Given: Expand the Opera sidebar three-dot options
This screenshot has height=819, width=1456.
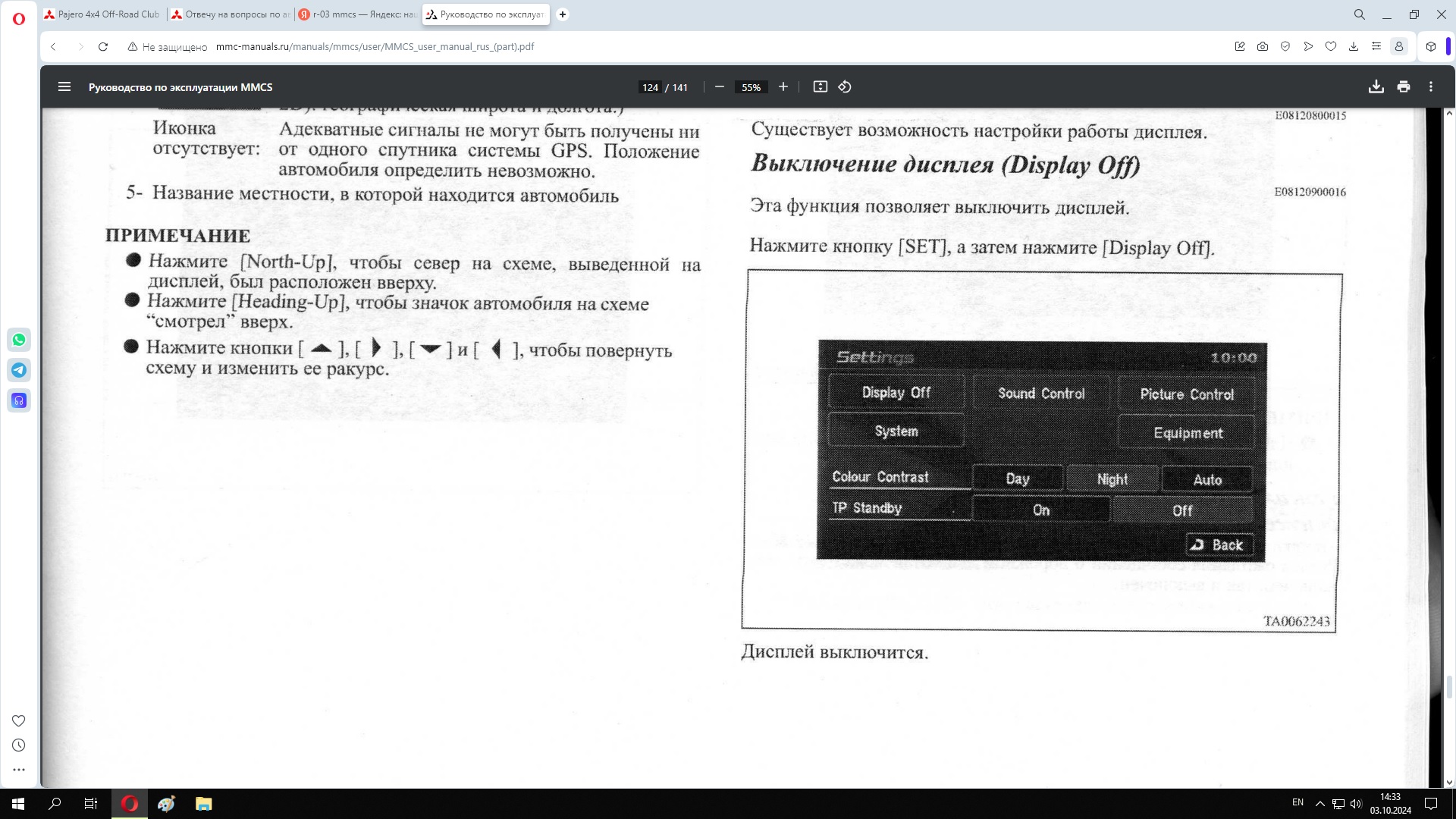Looking at the screenshot, I should coord(19,769).
